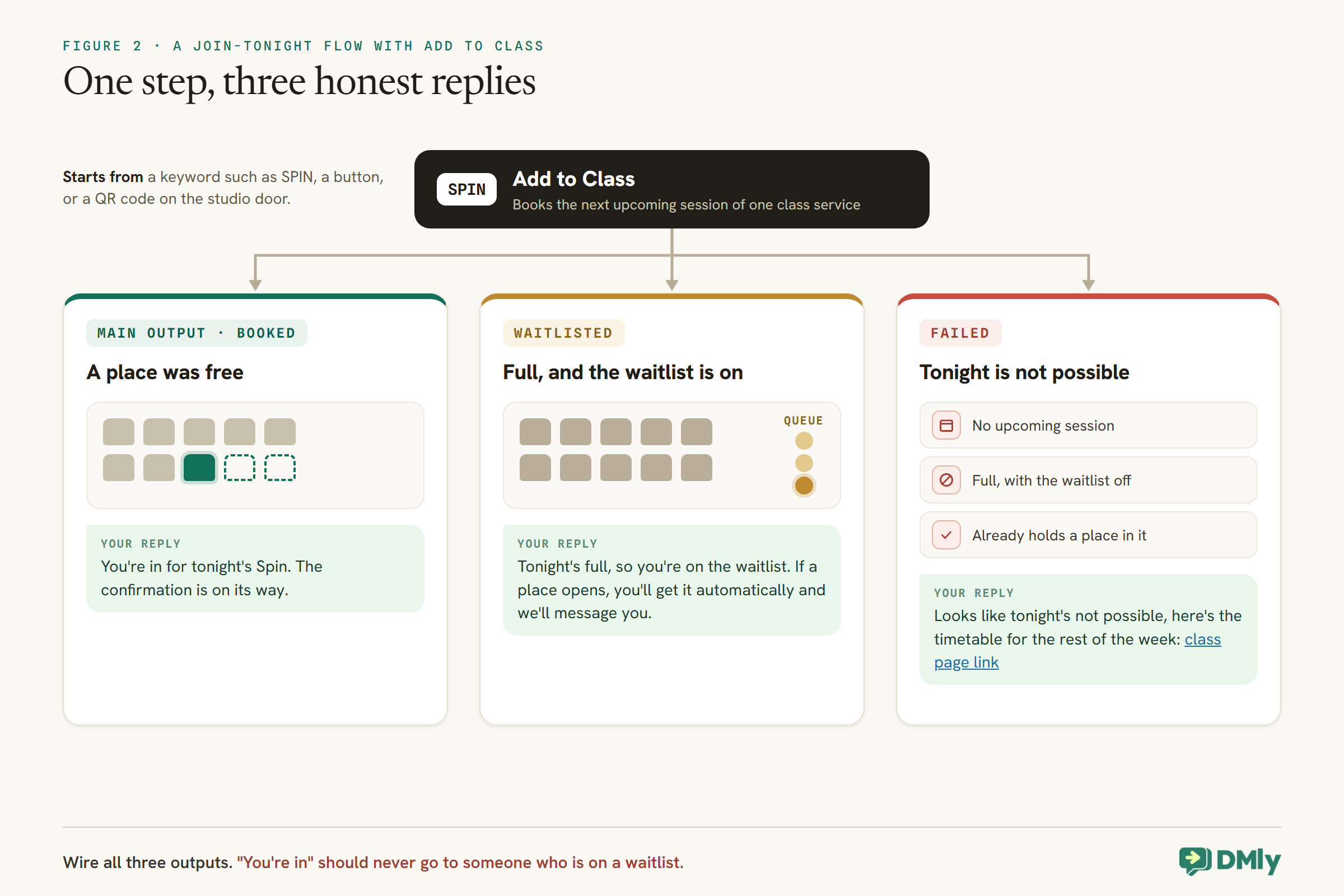Click the Add to Class heading
This screenshot has width=1344, height=896.
click(573, 179)
